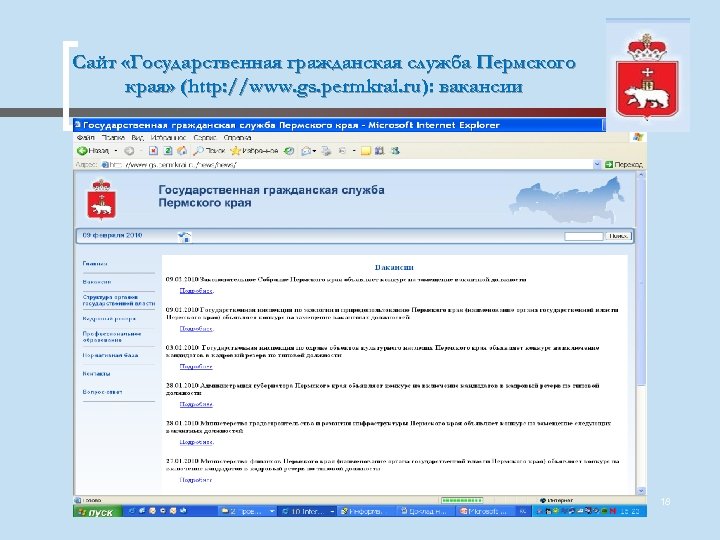Screen dimensions: 720x540
Task: Click the Stop loading icon
Action: [153, 151]
